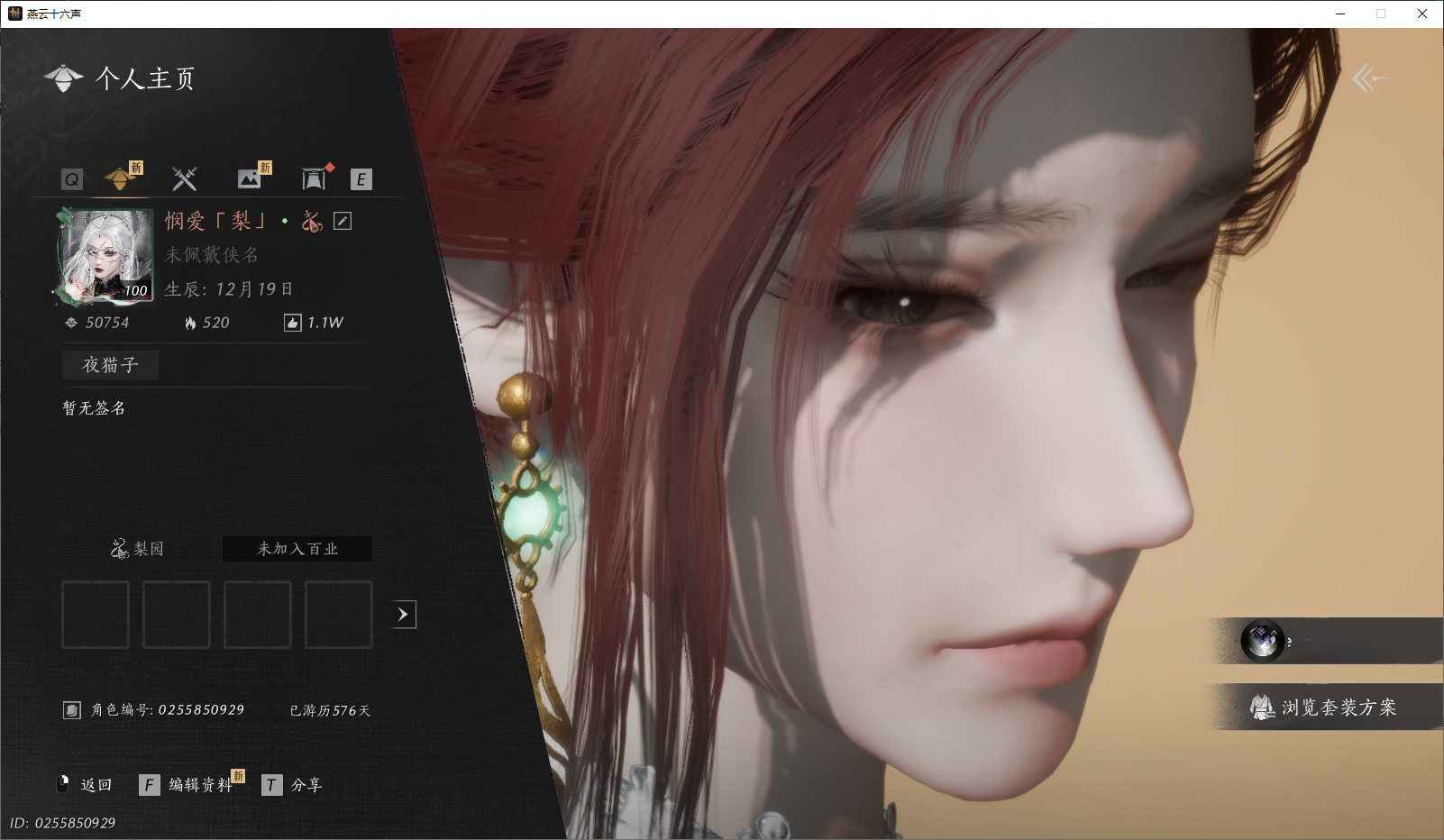Collapse the panel using the double arrow
The image size is (1444, 840).
click(1371, 78)
